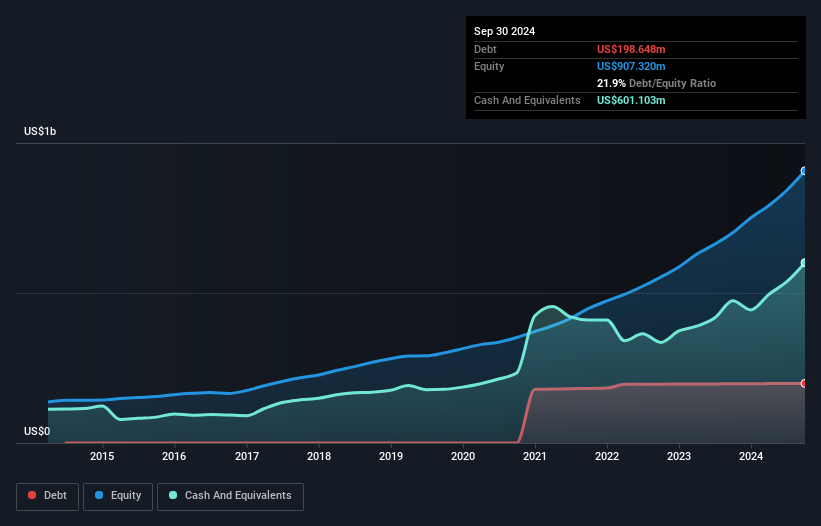Click the Debt row label in tooltip
Screen dimensions: 821x526
pyautogui.click(x=485, y=49)
